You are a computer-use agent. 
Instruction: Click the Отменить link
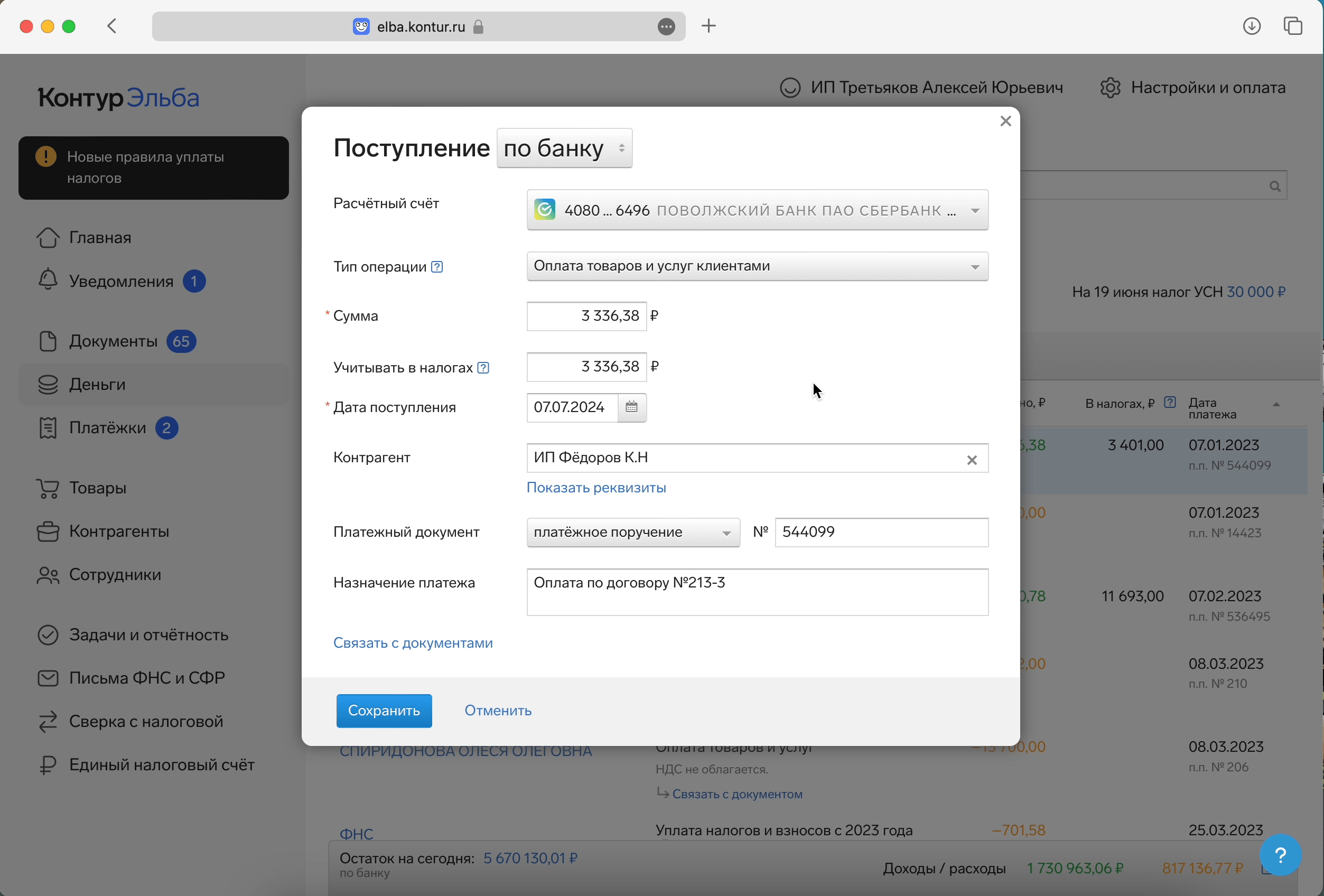[498, 711]
